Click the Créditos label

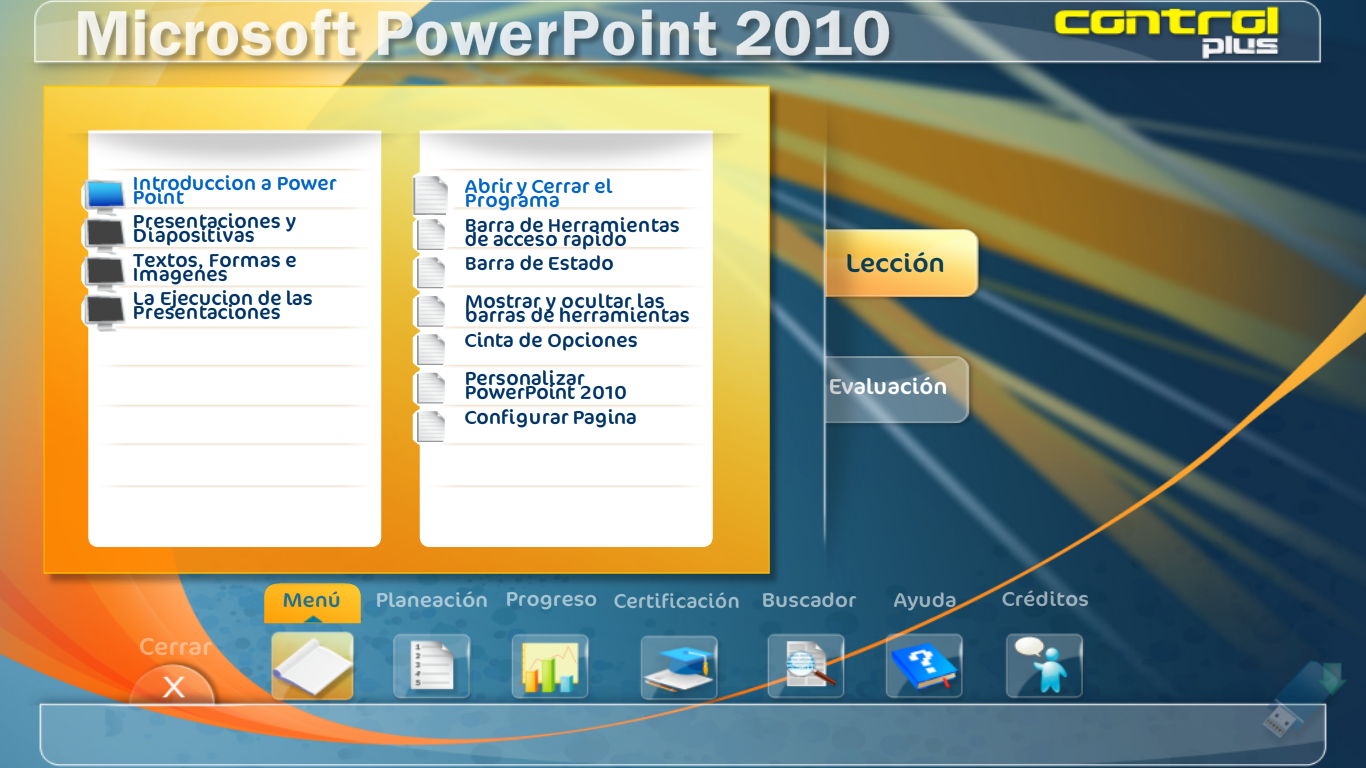pyautogui.click(x=1045, y=599)
